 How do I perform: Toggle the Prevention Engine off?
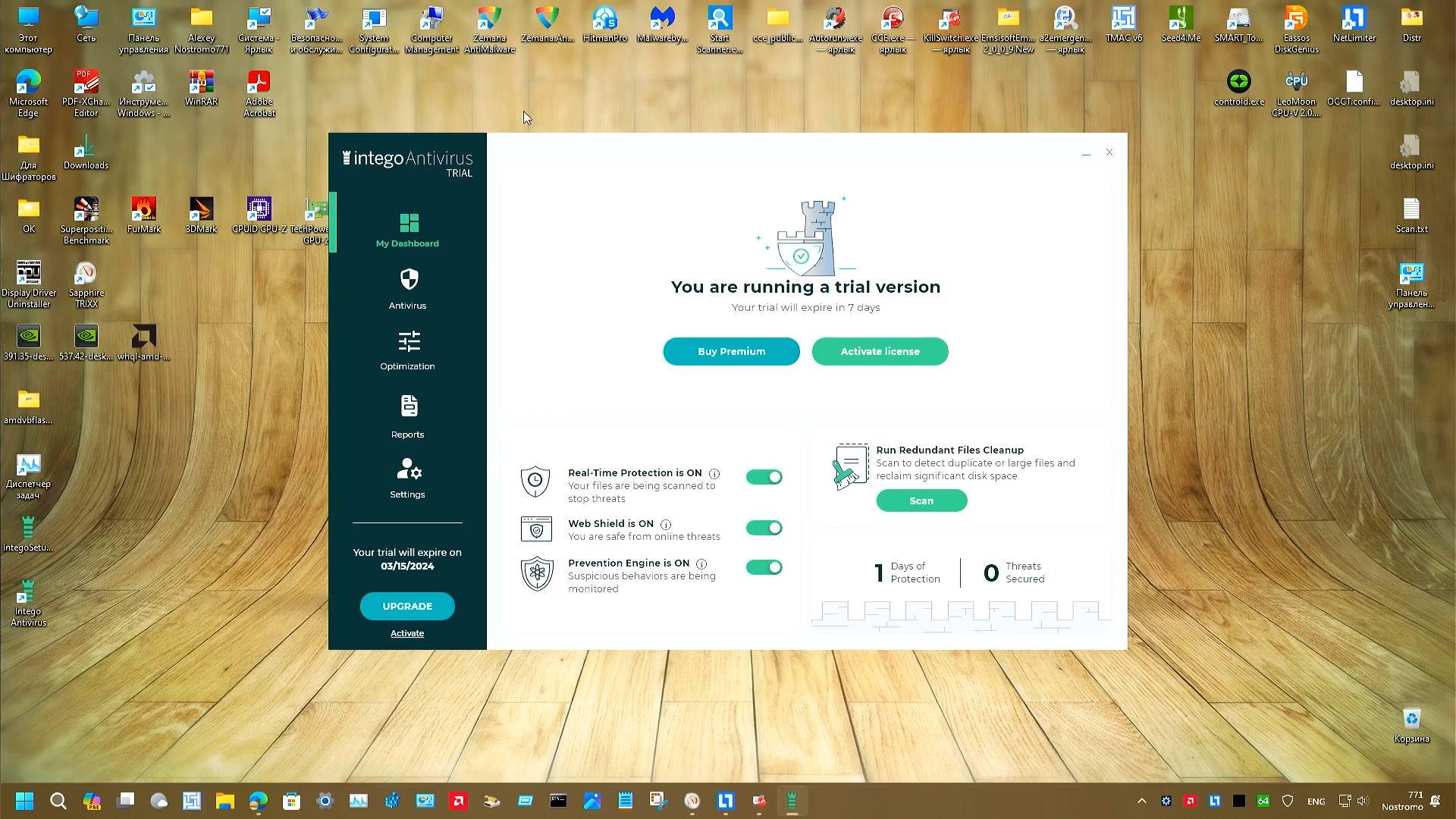[x=764, y=566]
